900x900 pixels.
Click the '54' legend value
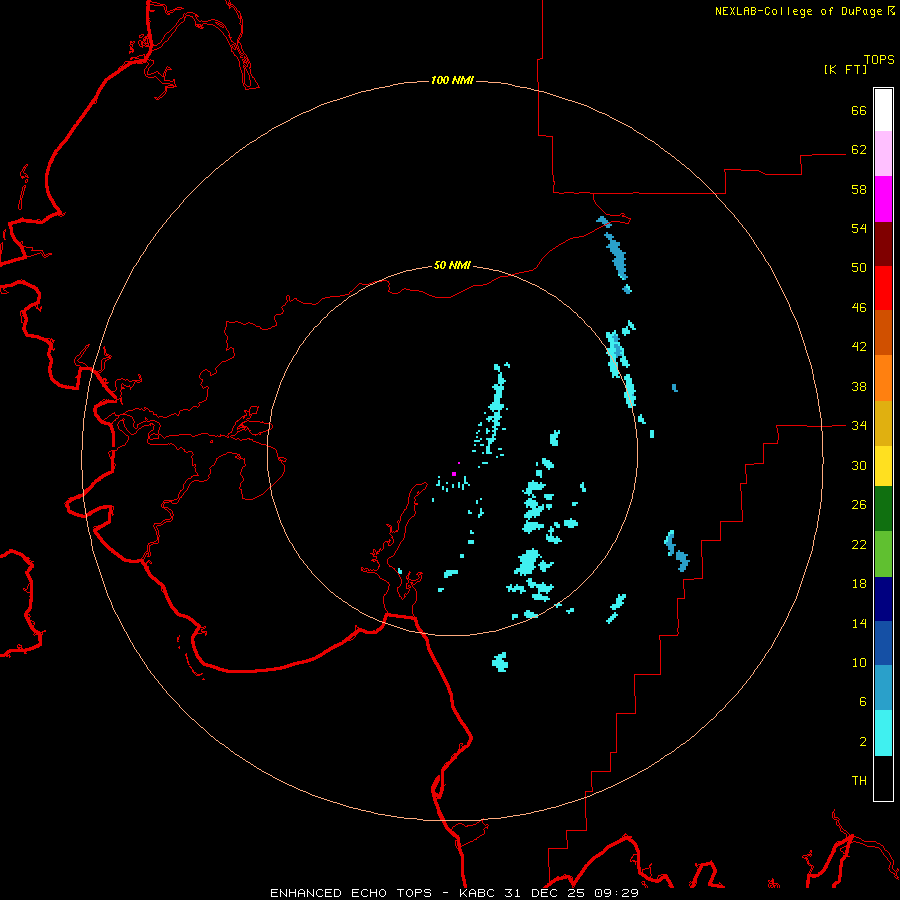[x=859, y=228]
